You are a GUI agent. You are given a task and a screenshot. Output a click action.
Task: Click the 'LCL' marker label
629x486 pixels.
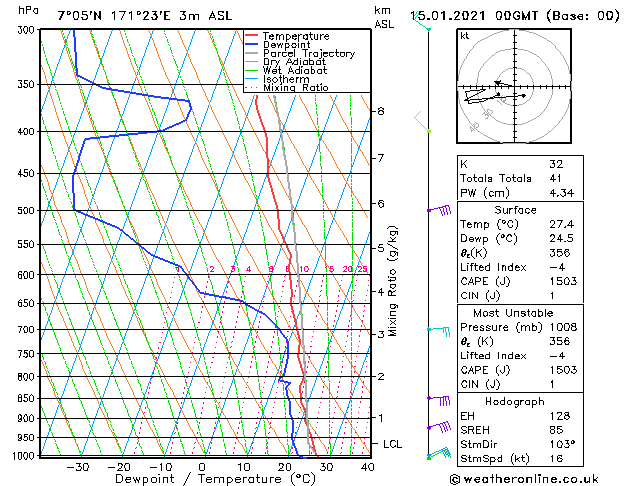(392, 444)
